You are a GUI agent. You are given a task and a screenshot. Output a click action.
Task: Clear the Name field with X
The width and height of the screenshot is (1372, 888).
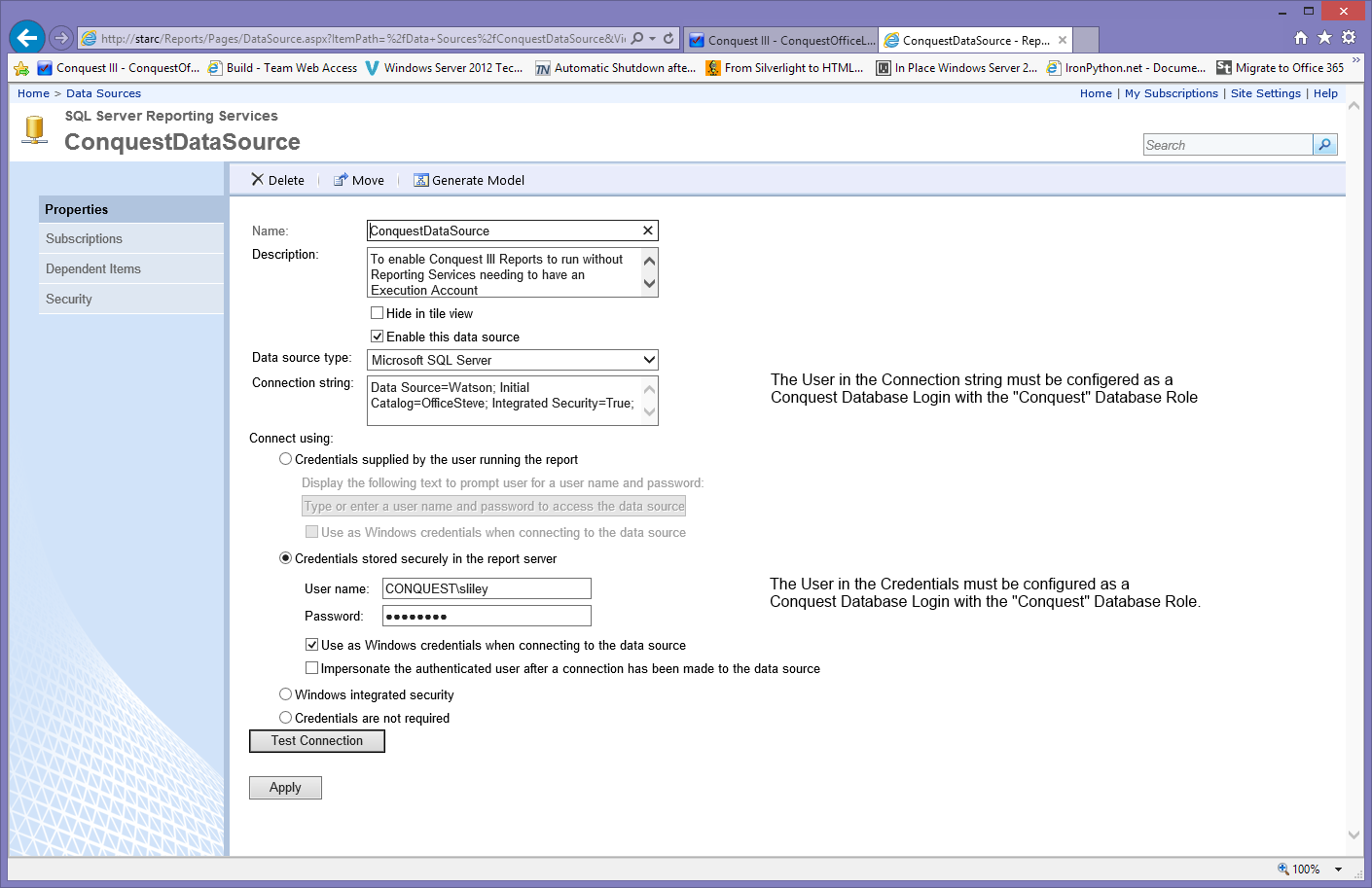coord(648,231)
